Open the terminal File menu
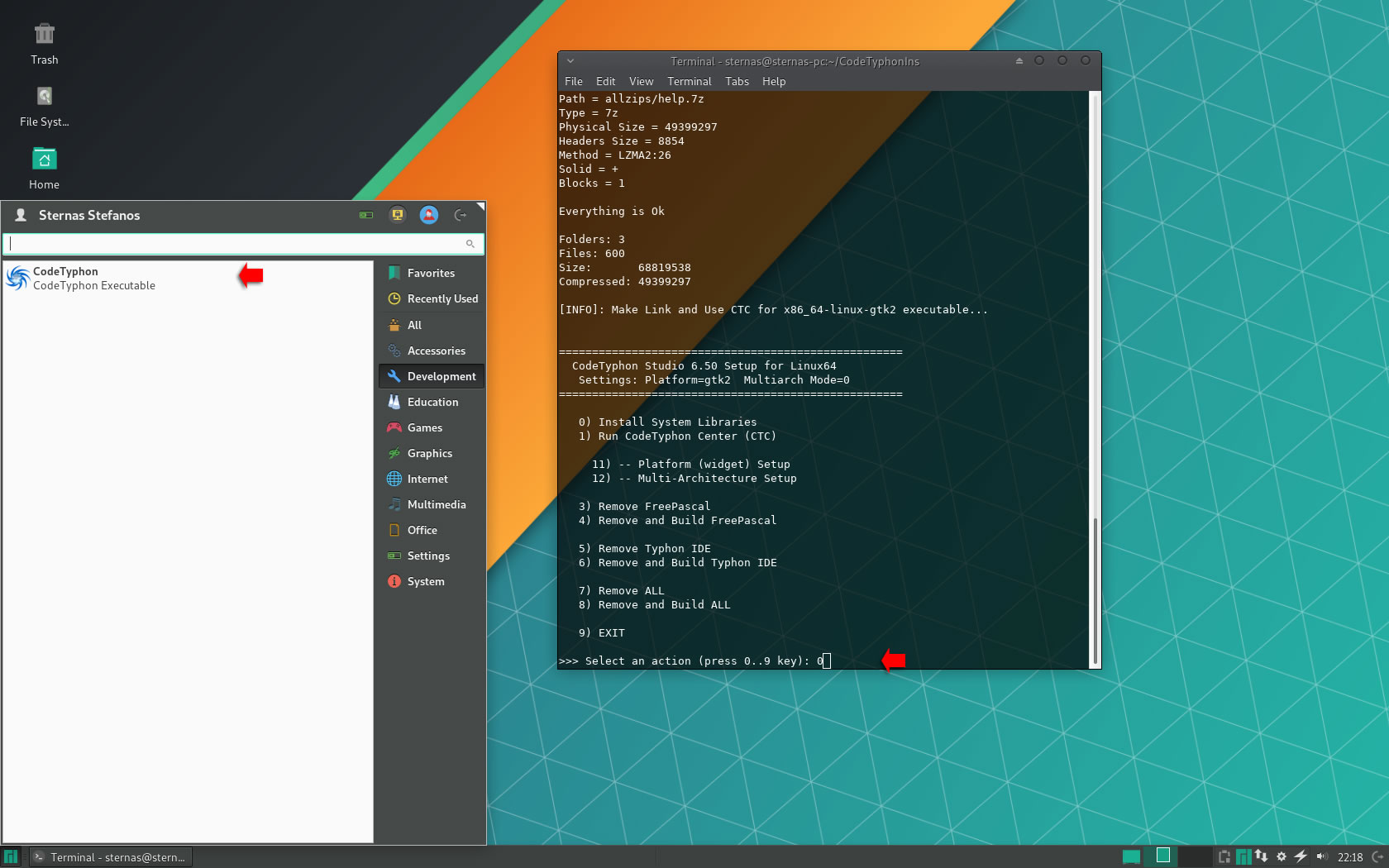Screen dimensions: 1389x868 point(574,81)
